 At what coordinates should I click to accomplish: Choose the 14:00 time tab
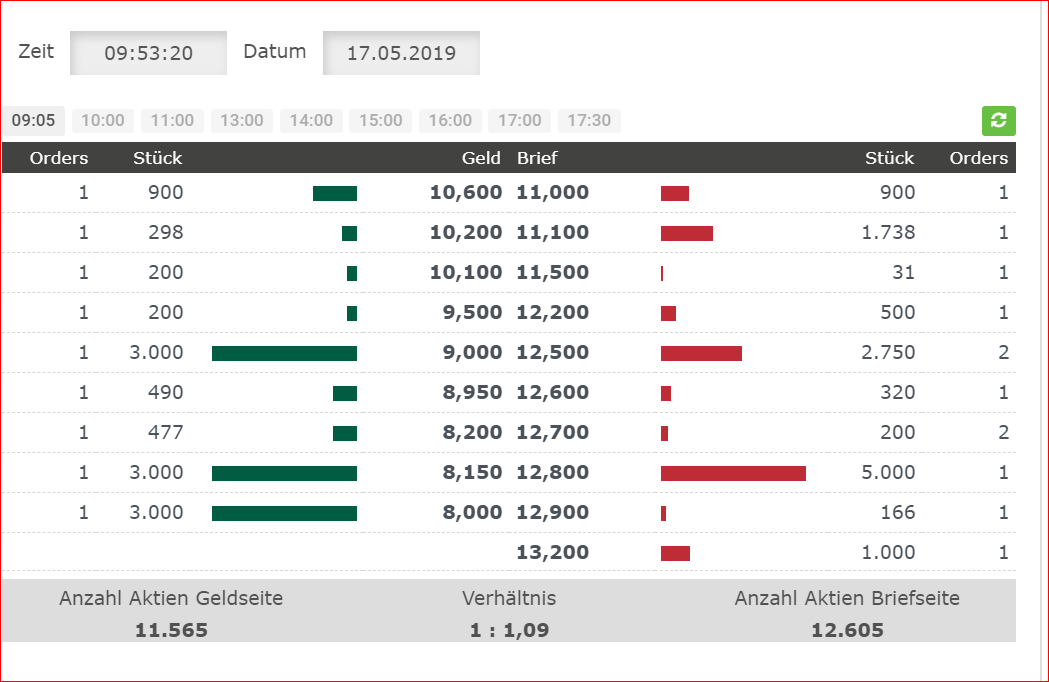[x=311, y=121]
